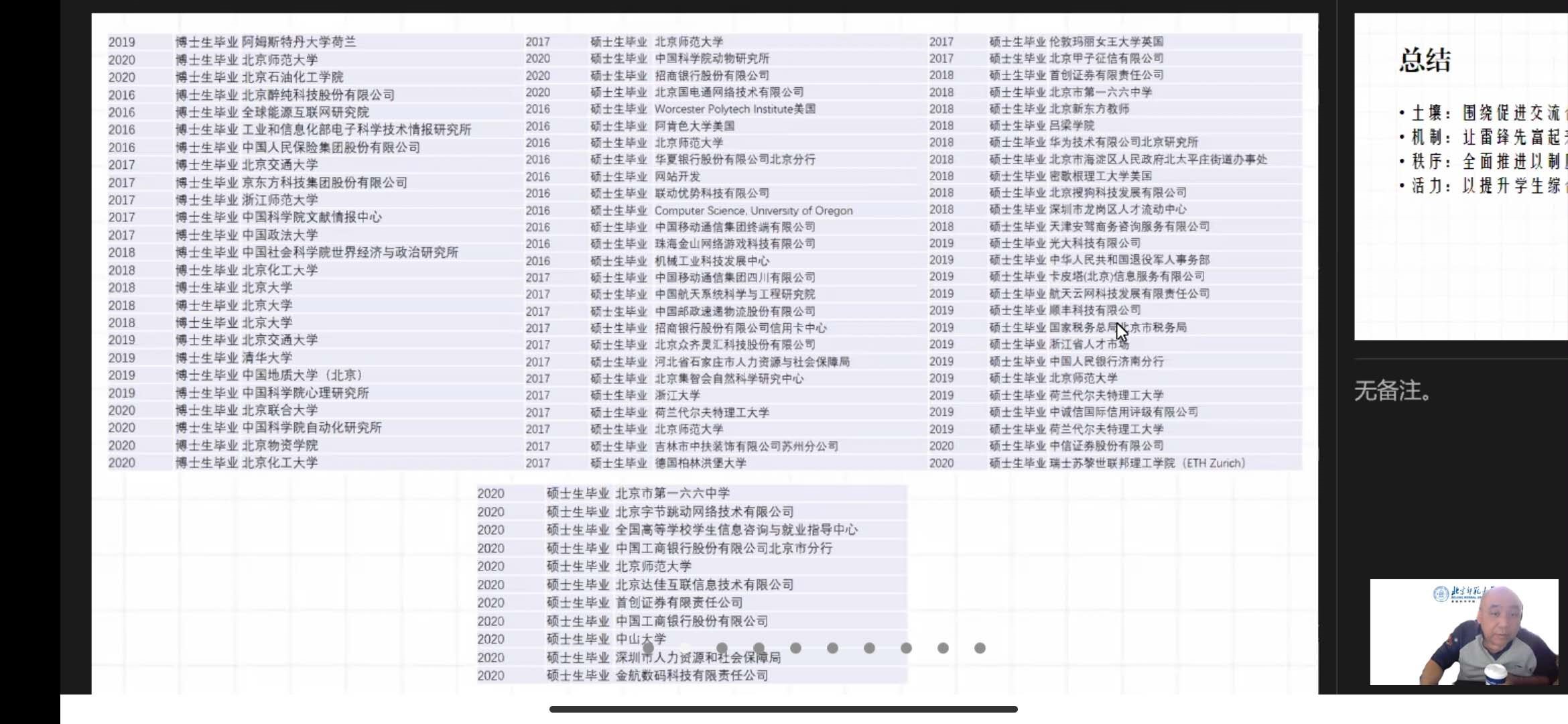Click the 无备注 speaker notes area
Screen dimensions: 1568x724
(x=1393, y=391)
